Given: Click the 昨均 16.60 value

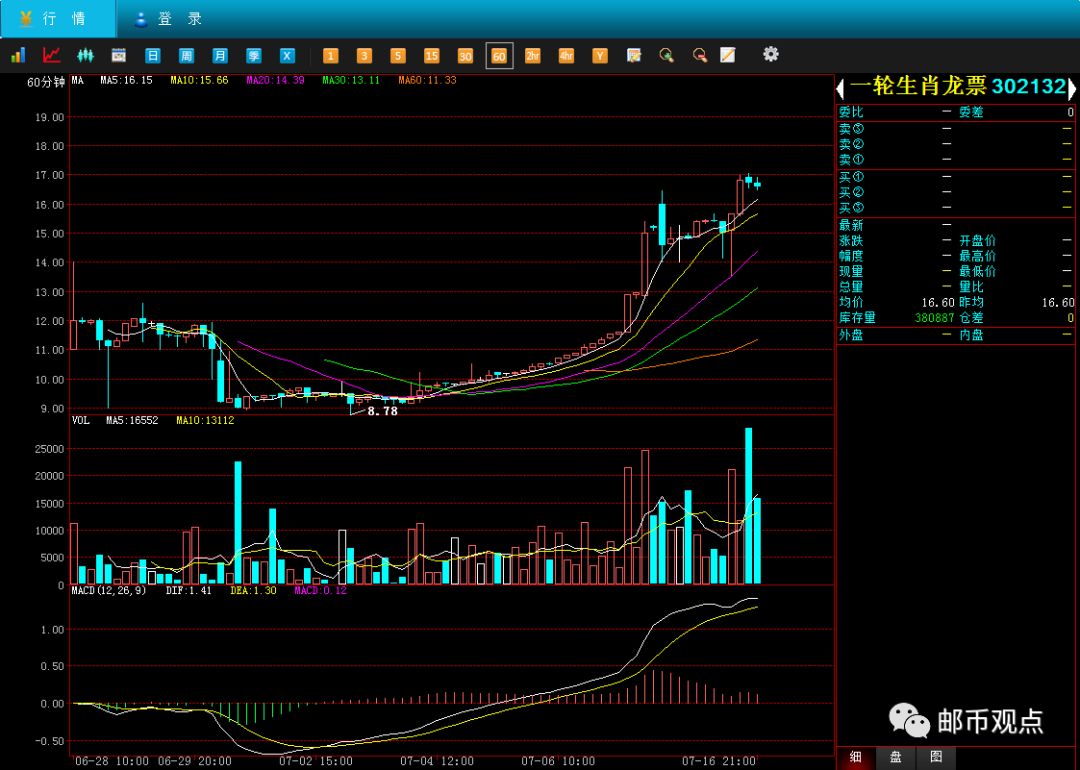Looking at the screenshot, I should coord(1058,302).
